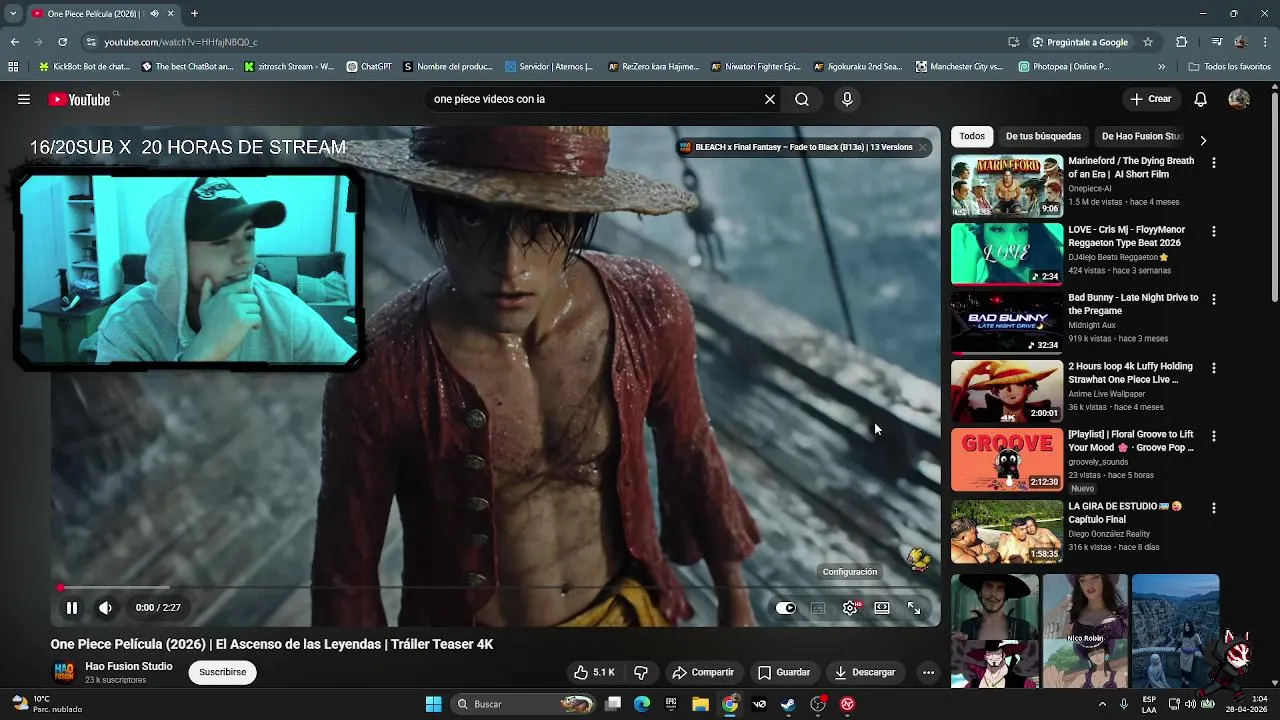Bookmark this page with the star
This screenshot has width=1280, height=720.
coord(1148,42)
